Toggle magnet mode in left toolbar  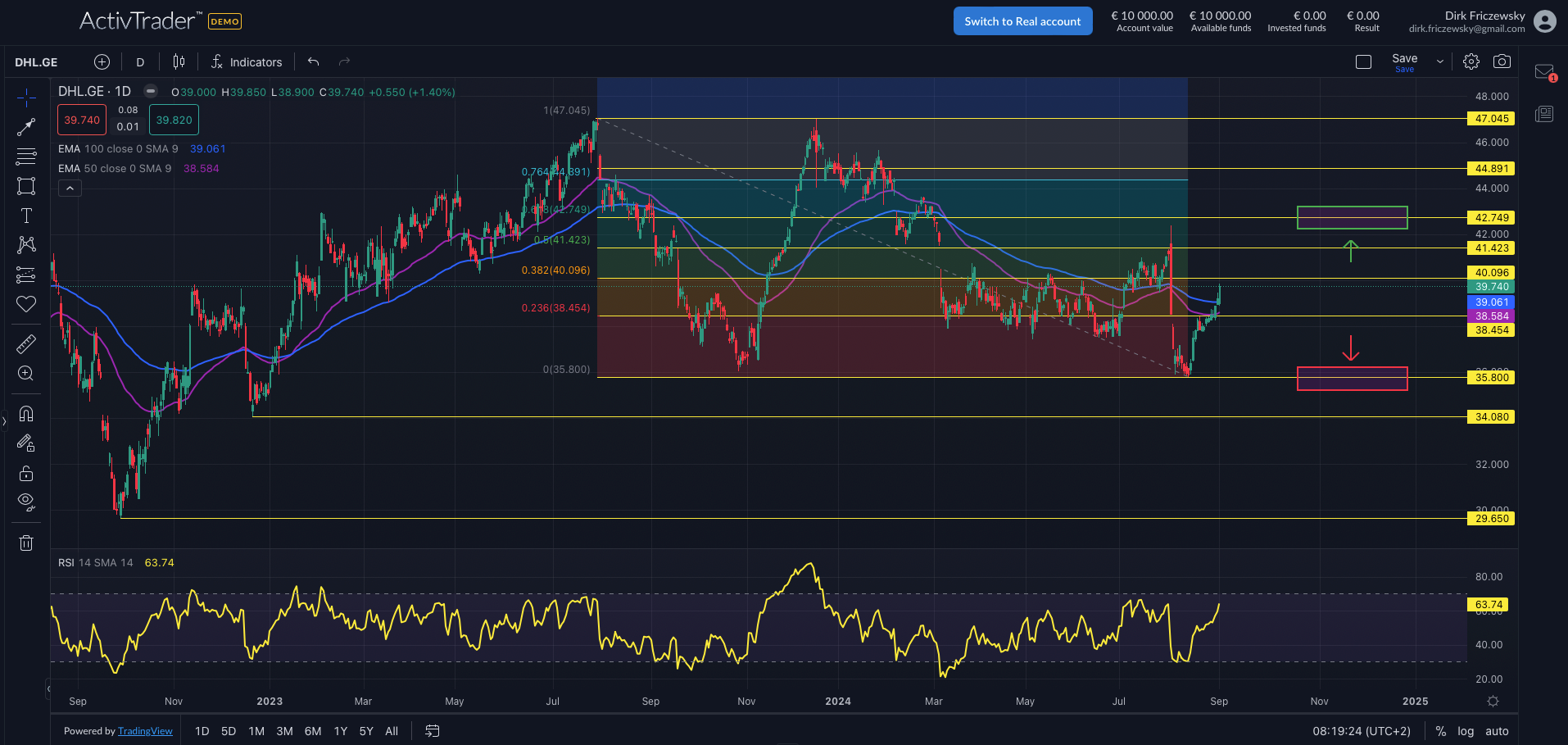click(26, 414)
